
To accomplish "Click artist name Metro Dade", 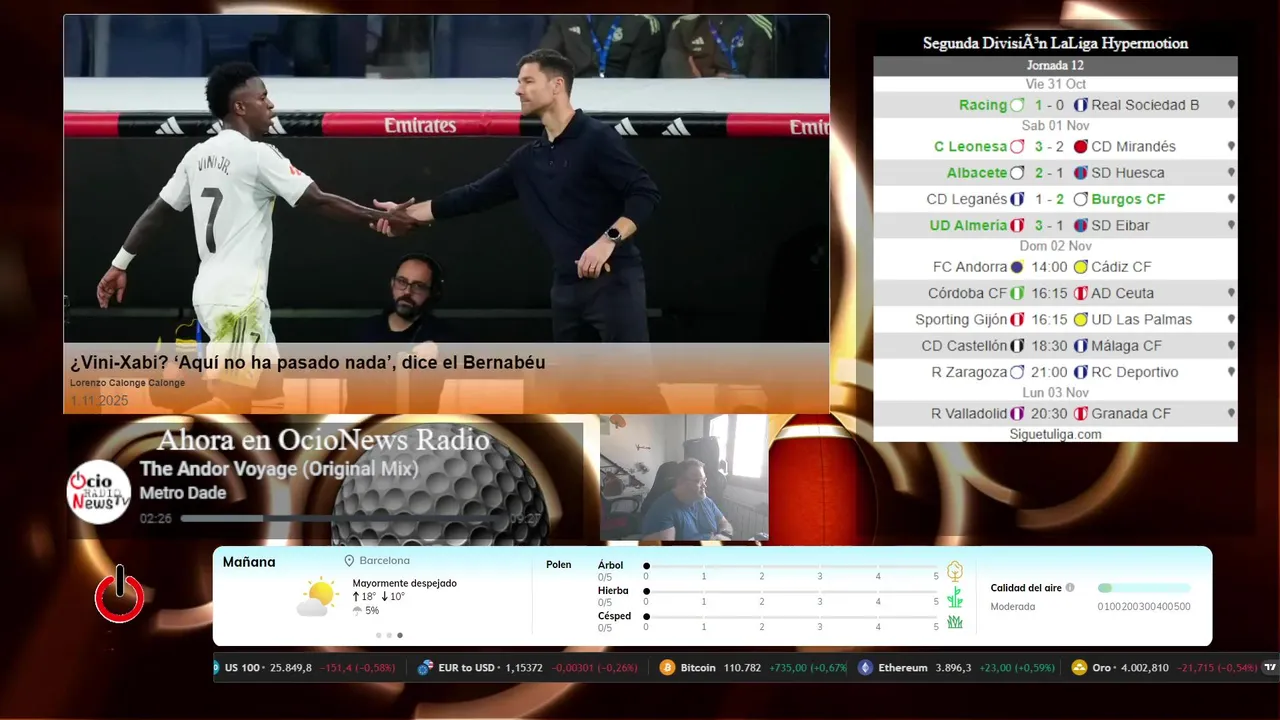I will (183, 493).
